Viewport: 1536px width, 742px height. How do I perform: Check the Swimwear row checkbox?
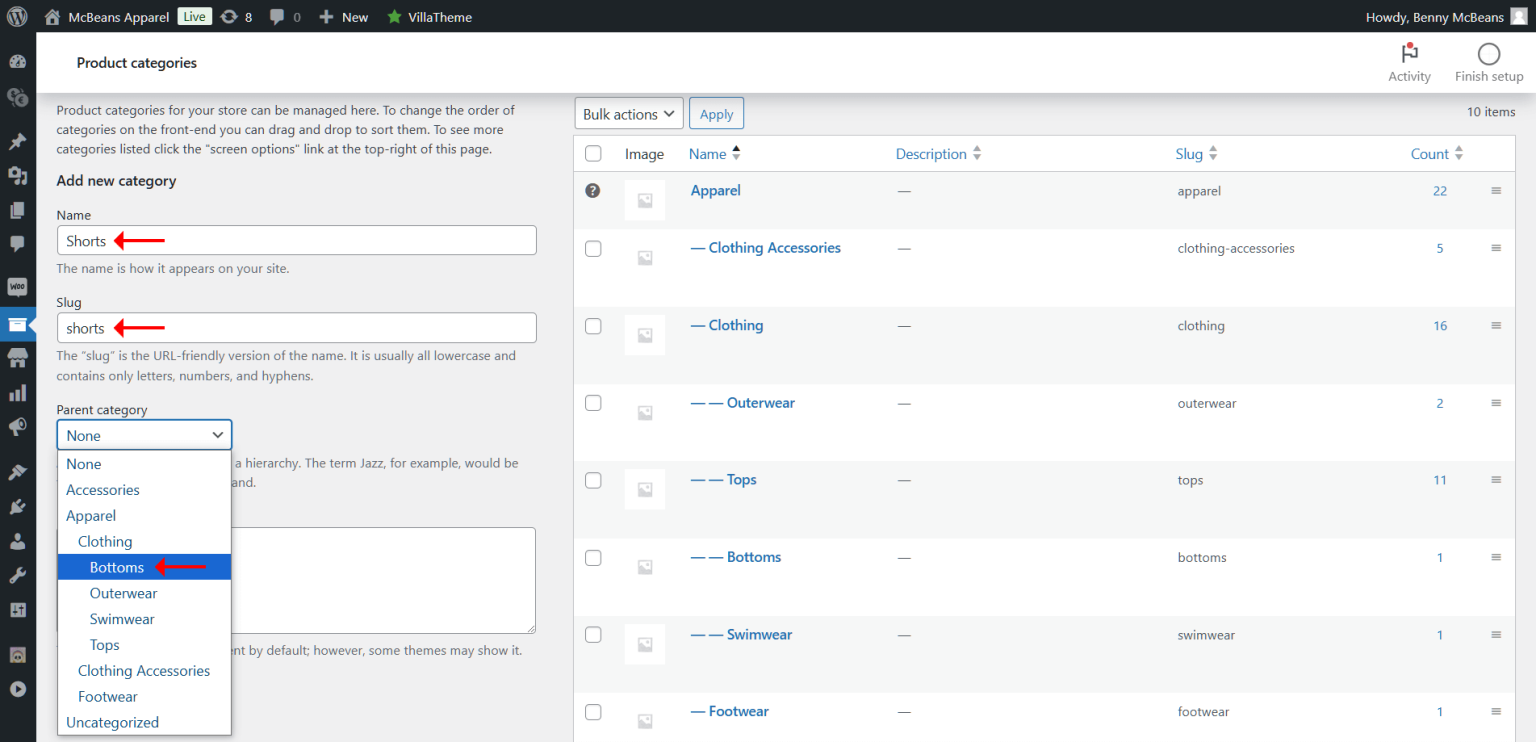point(593,635)
